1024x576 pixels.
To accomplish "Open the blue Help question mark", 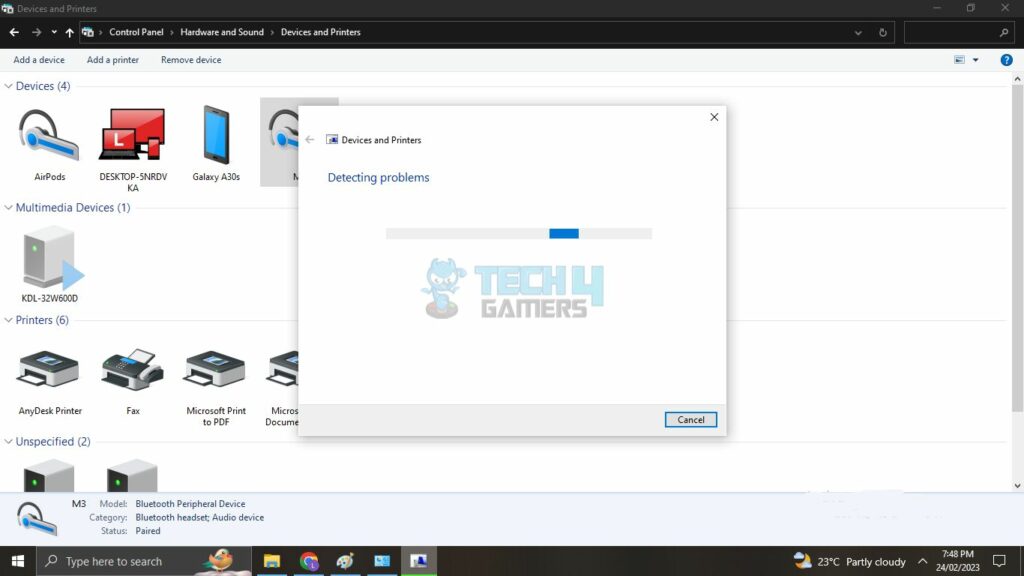I will pyautogui.click(x=1007, y=59).
